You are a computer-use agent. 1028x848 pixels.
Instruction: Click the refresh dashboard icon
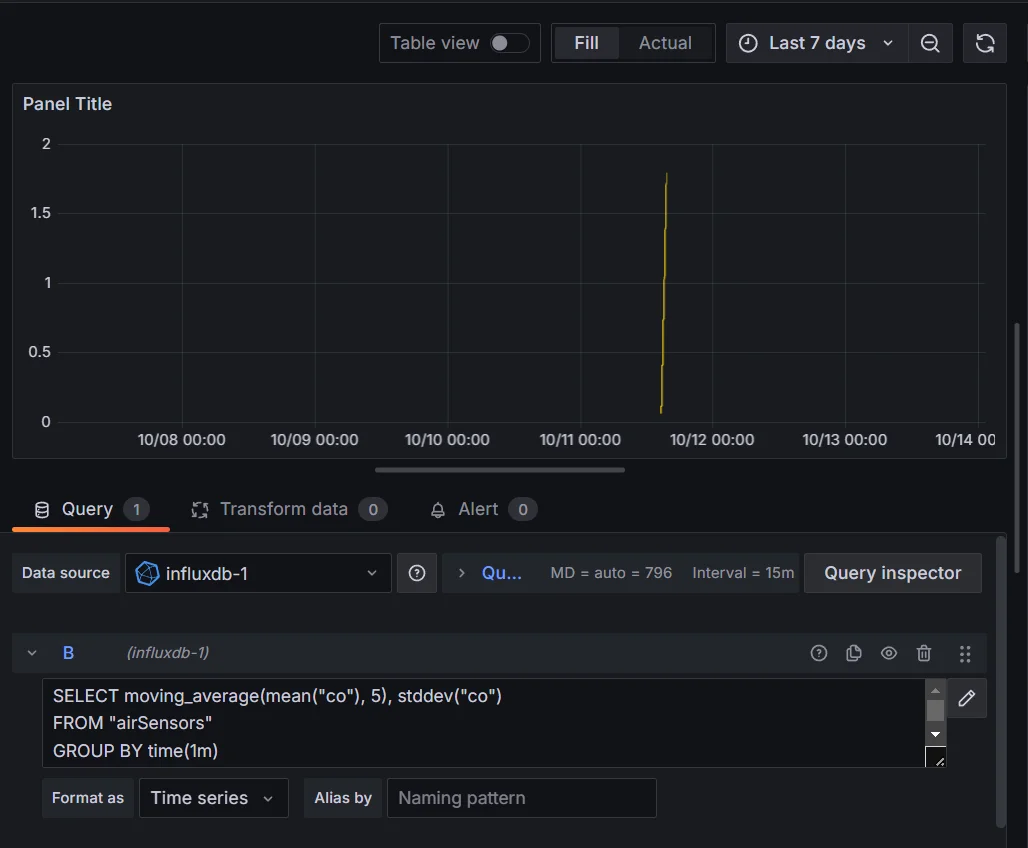tap(984, 43)
